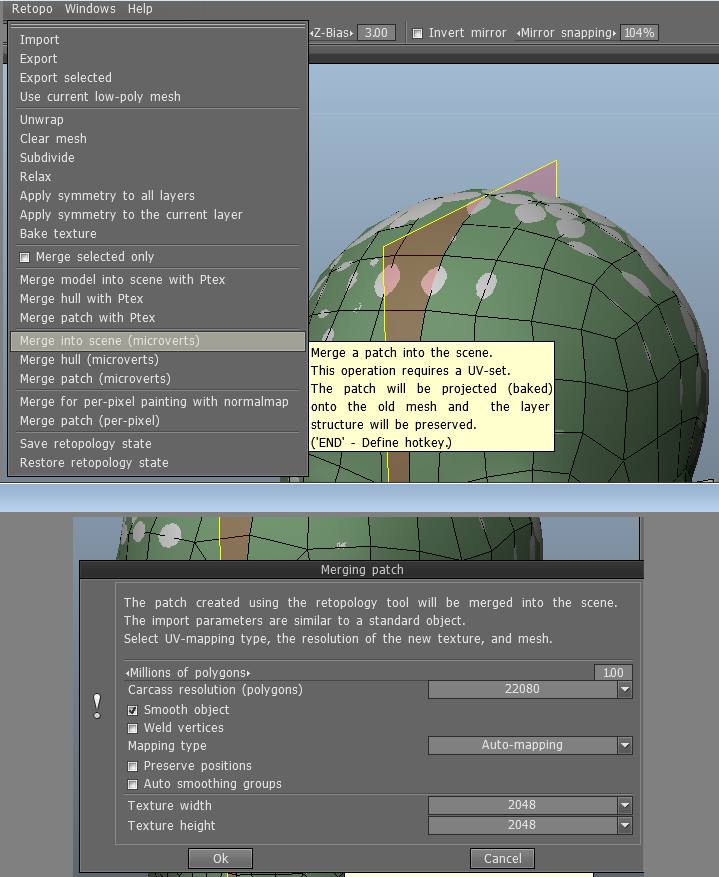Screen dimensions: 719x877
Task: Confirm merging patch with Ok
Action: (220, 859)
